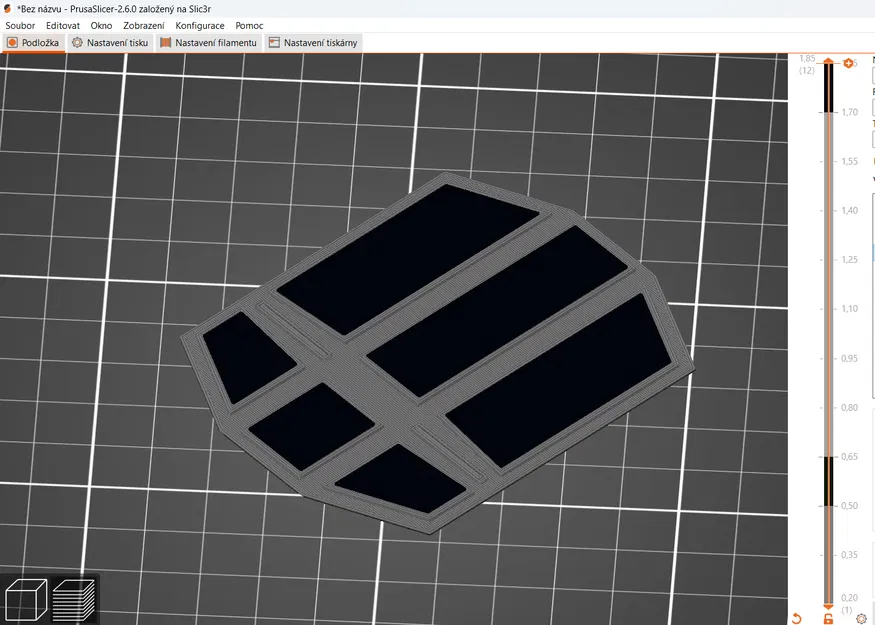Viewport: 875px width, 625px height.
Task: Open the Pomoc menu
Action: point(249,26)
